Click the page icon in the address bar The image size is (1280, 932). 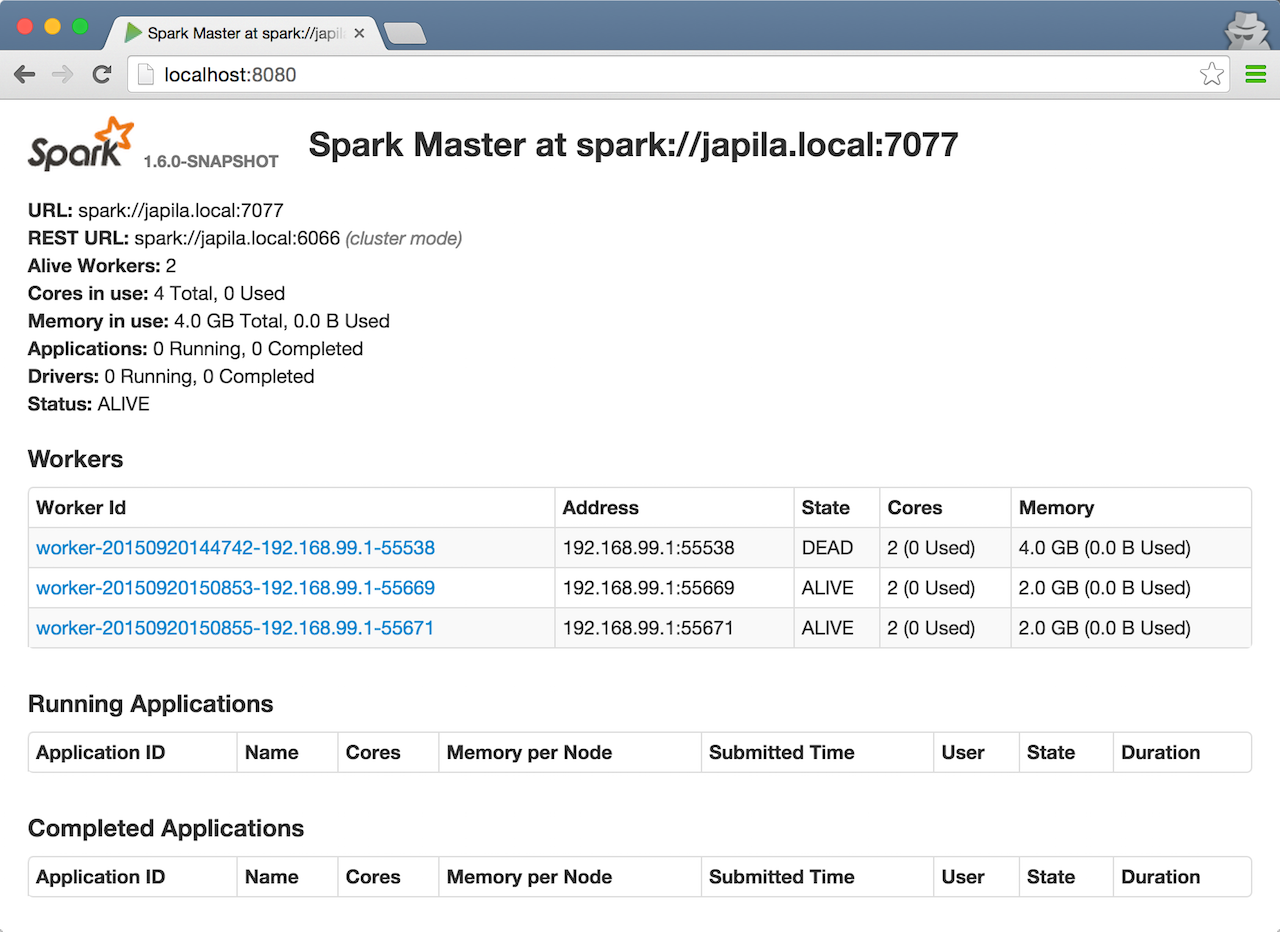[x=146, y=75]
